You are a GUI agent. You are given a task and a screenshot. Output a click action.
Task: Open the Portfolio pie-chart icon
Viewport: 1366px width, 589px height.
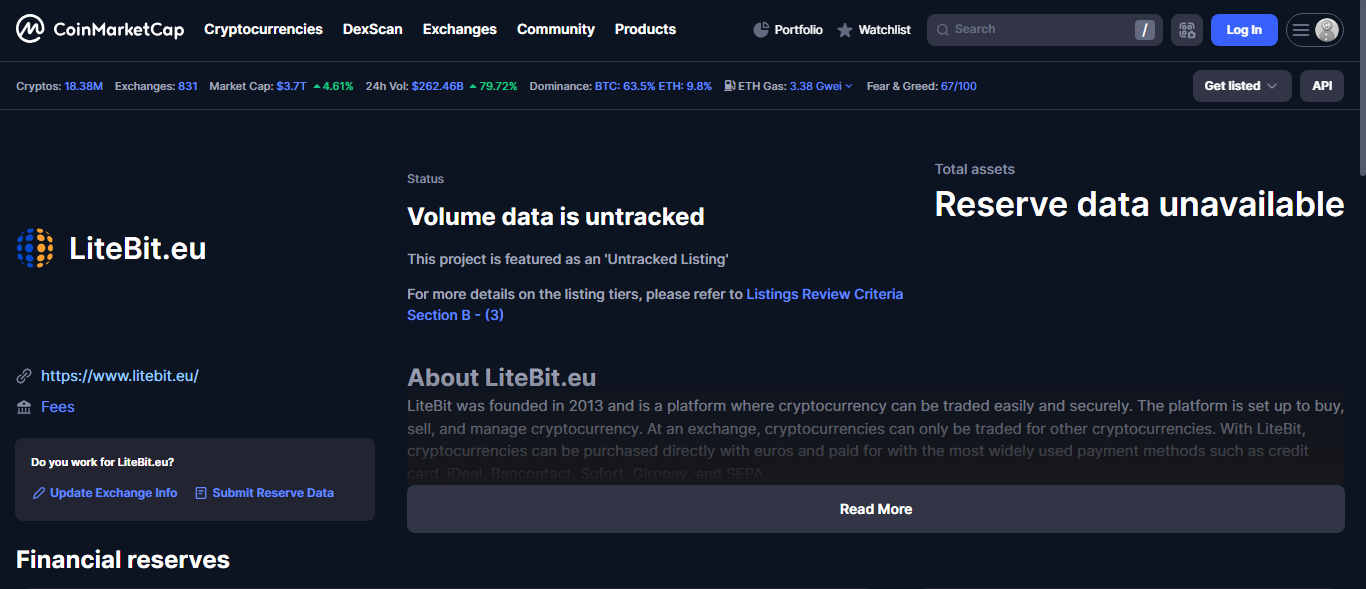coord(761,30)
